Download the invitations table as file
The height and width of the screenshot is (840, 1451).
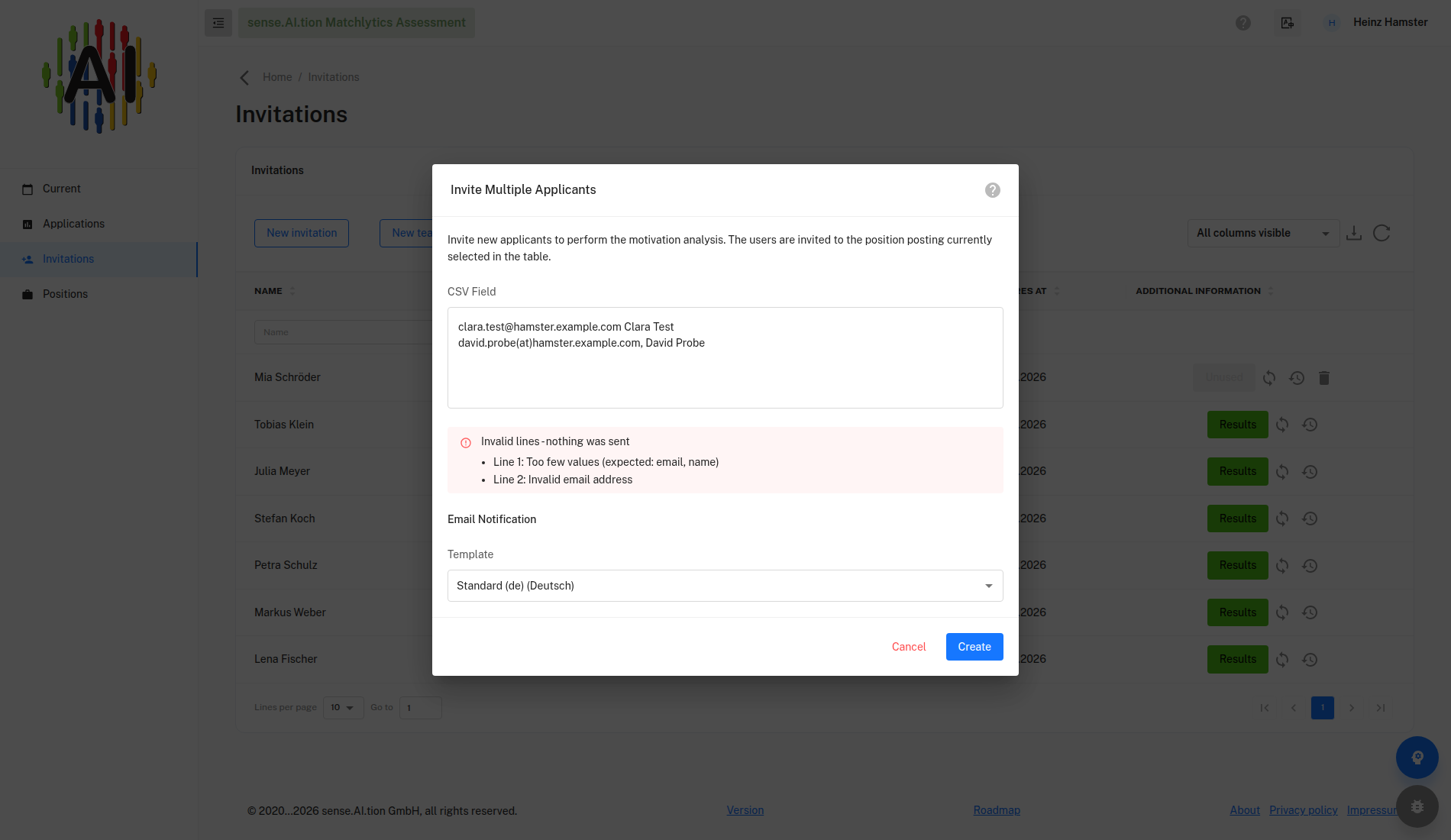coord(1354,233)
